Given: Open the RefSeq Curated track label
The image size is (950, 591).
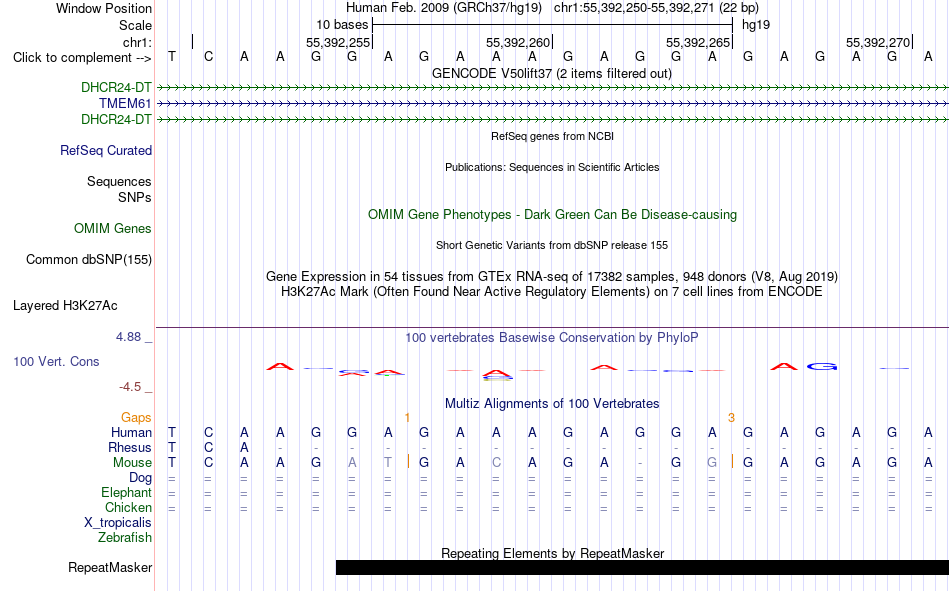Looking at the screenshot, I should coord(105,150).
